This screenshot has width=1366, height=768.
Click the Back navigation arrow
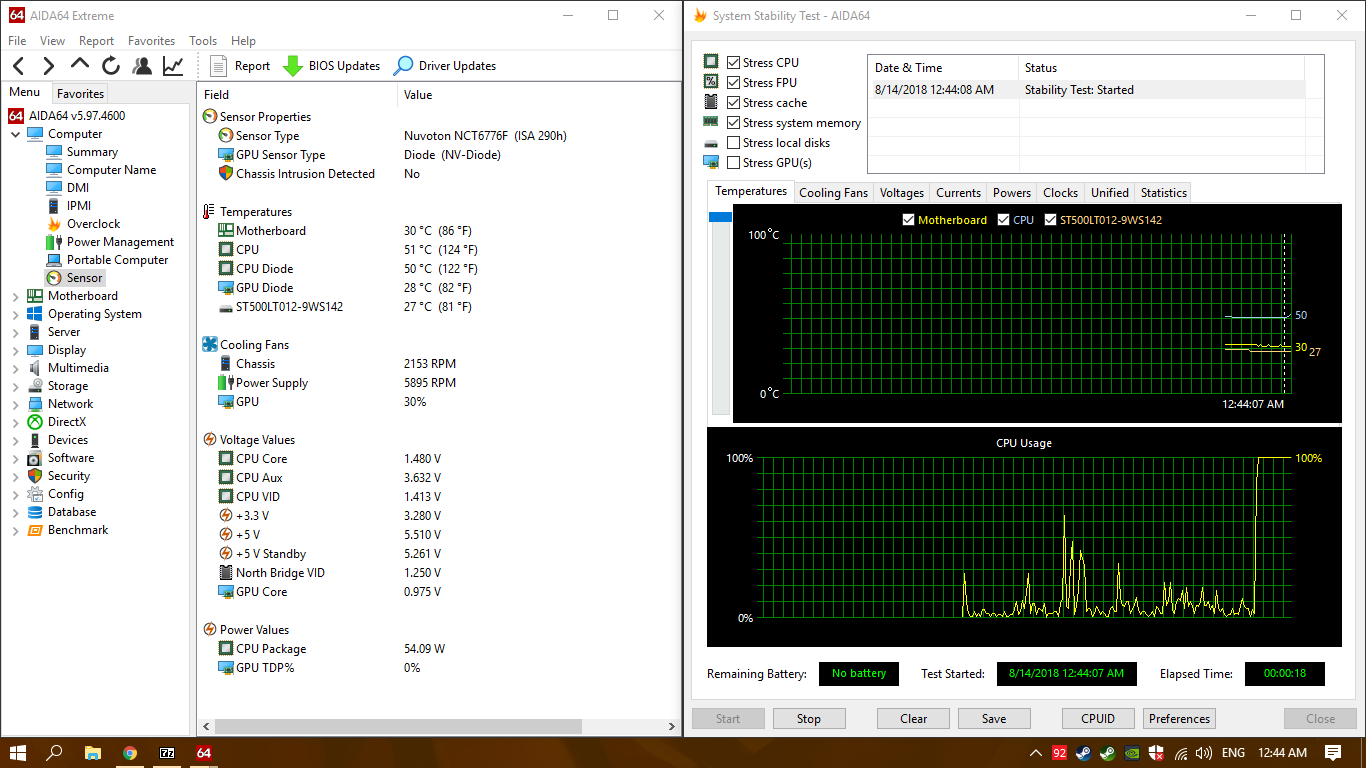[19, 66]
